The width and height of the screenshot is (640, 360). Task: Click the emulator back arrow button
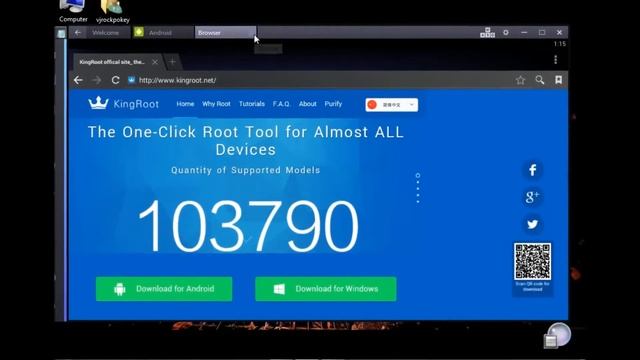[x=78, y=33]
